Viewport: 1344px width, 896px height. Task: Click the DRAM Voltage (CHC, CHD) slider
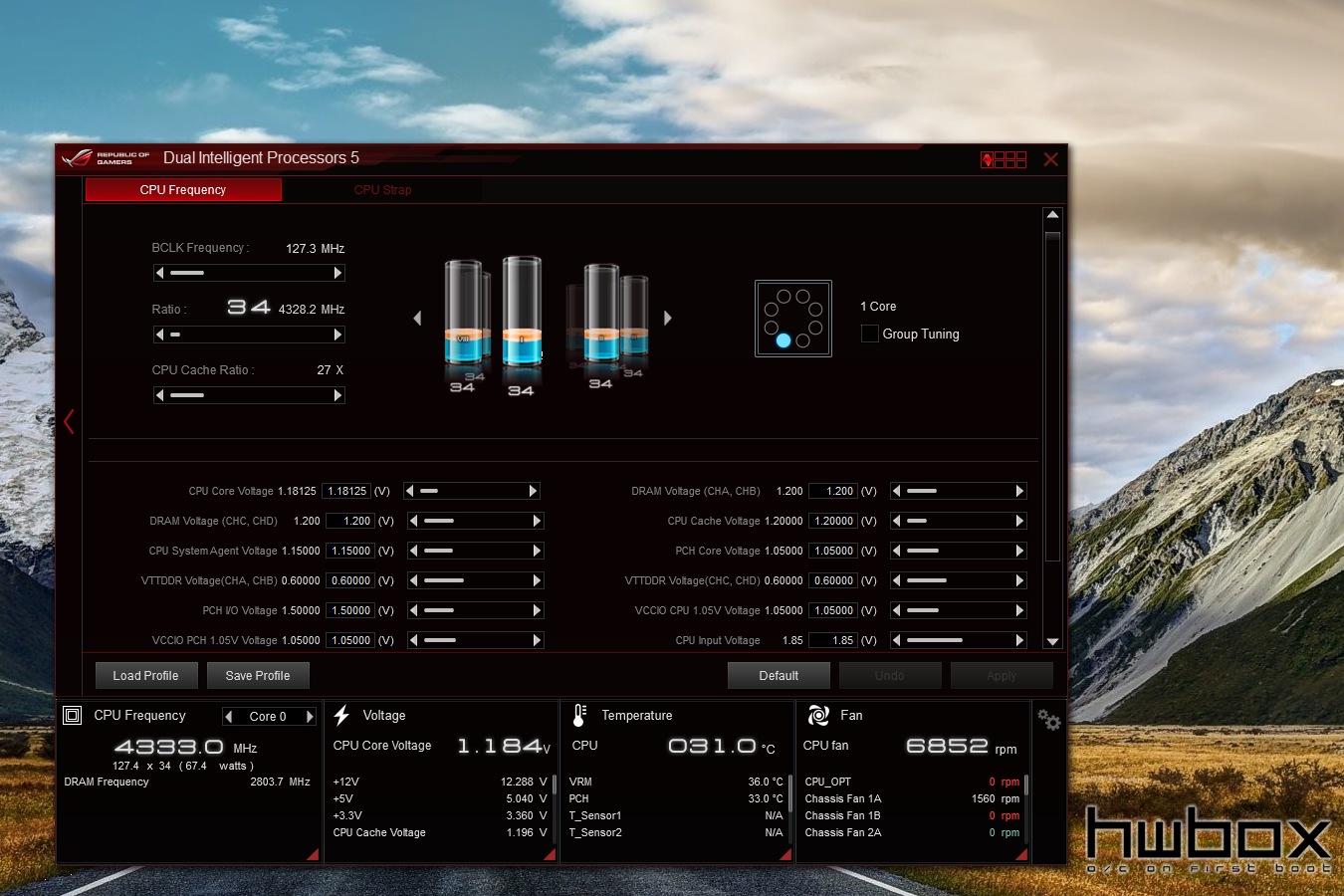click(x=476, y=521)
